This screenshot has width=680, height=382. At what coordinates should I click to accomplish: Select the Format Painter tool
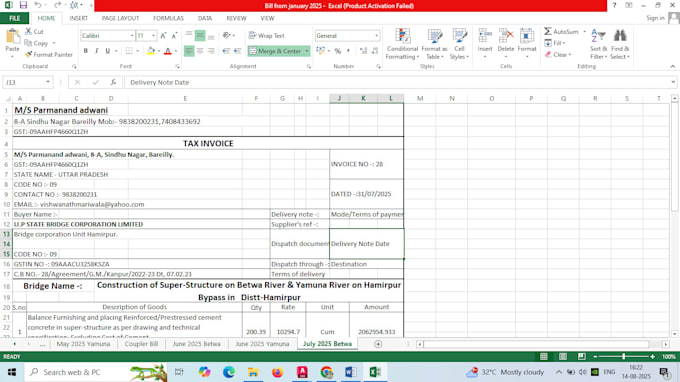click(49, 55)
